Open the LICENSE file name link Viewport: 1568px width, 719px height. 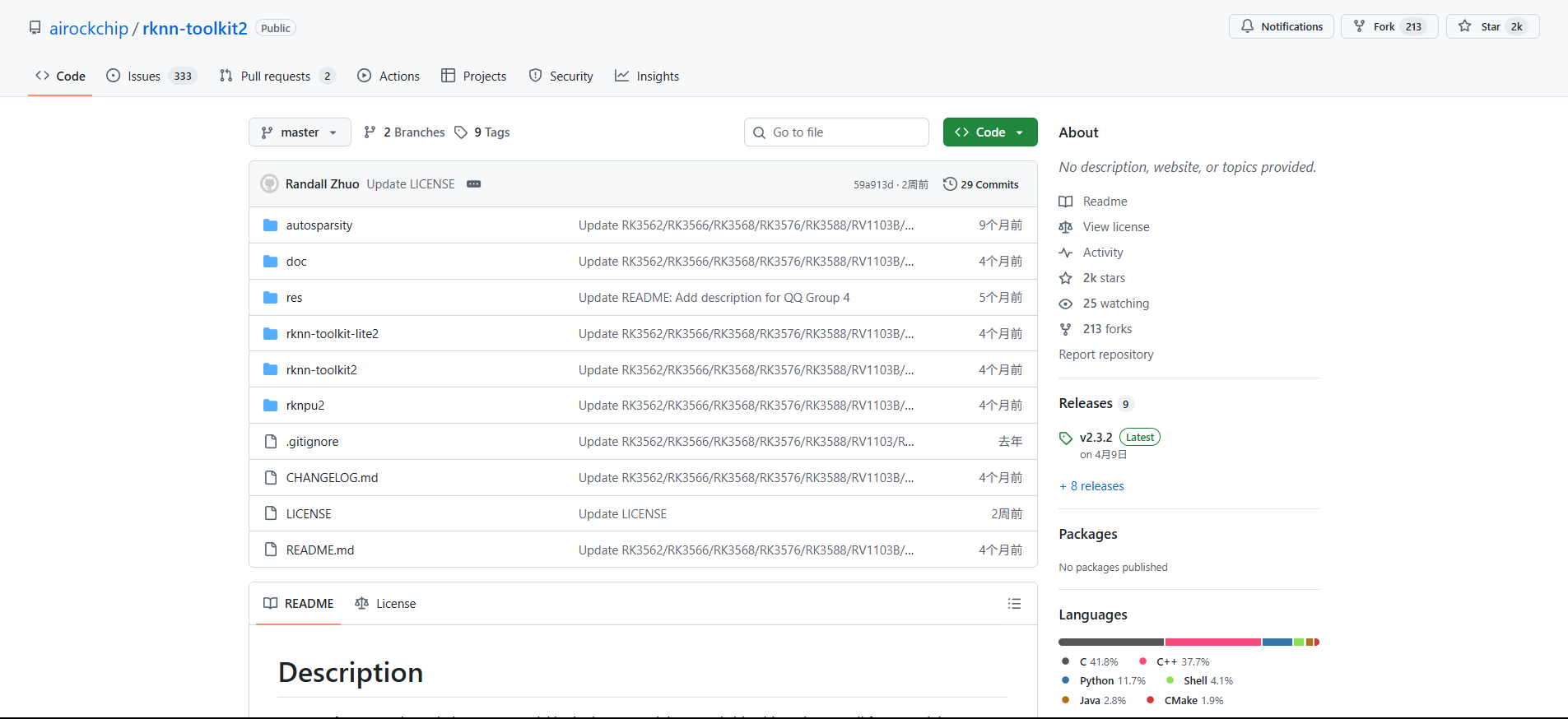tap(309, 514)
